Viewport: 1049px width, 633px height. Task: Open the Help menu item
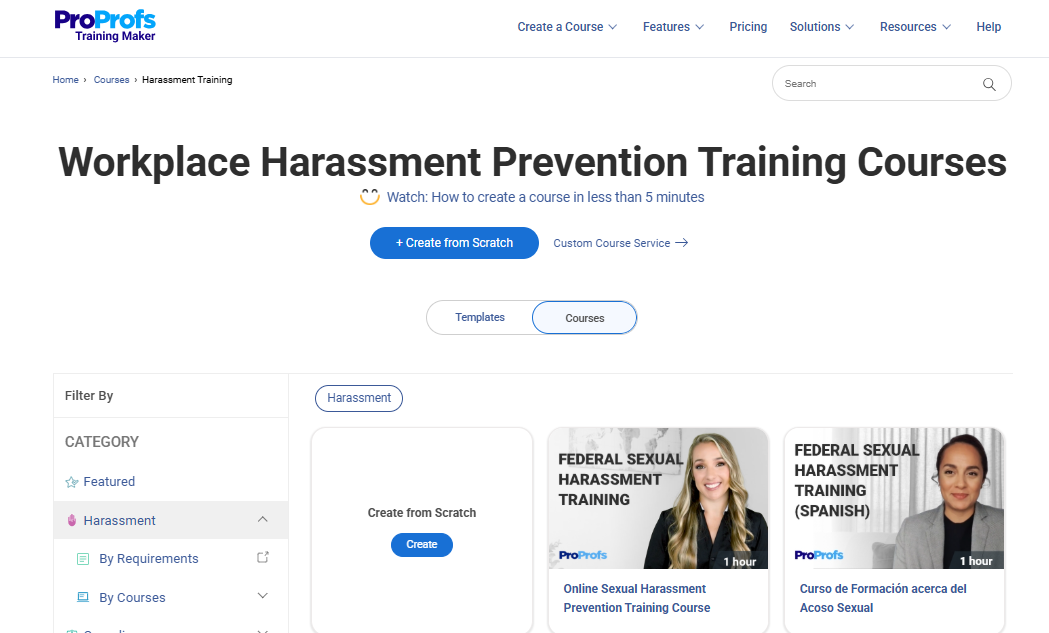(x=988, y=27)
